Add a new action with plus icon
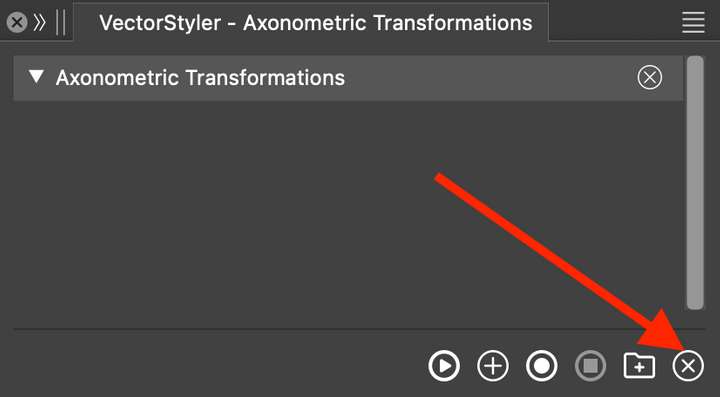The height and width of the screenshot is (397, 720). tap(493, 366)
